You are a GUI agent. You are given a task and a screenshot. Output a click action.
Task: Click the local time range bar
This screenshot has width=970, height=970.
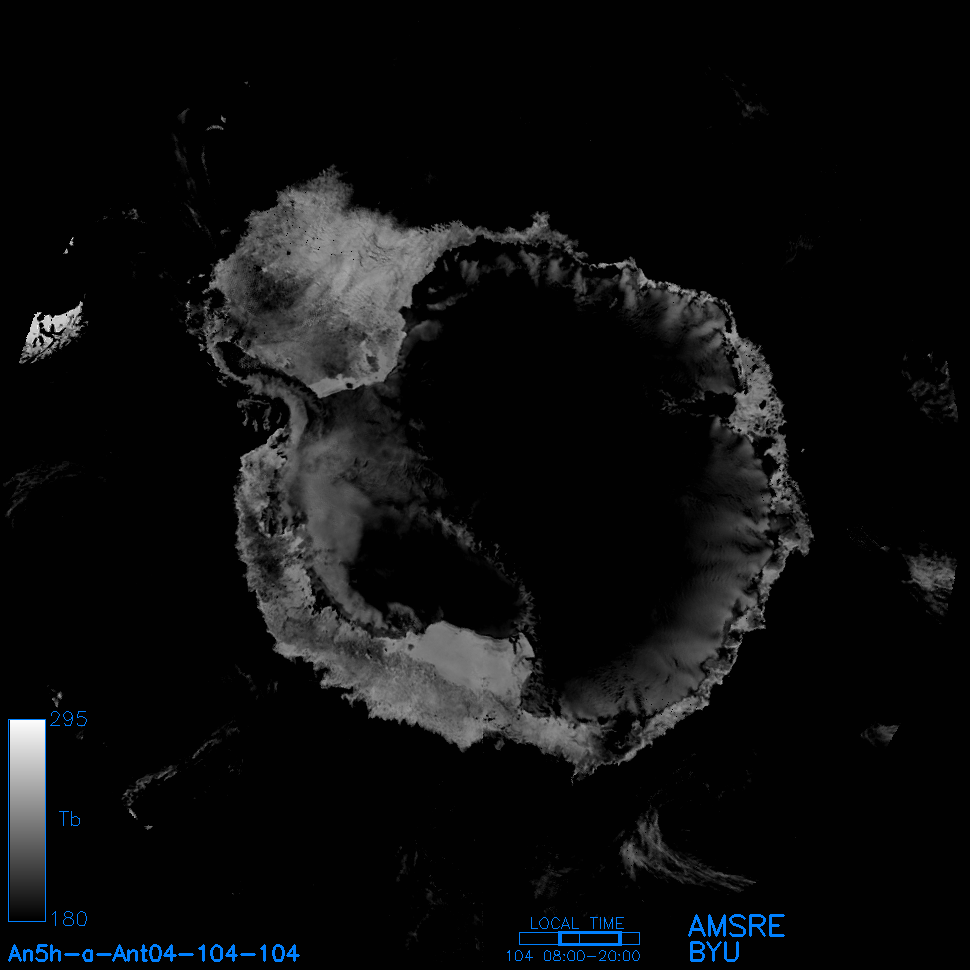579,938
